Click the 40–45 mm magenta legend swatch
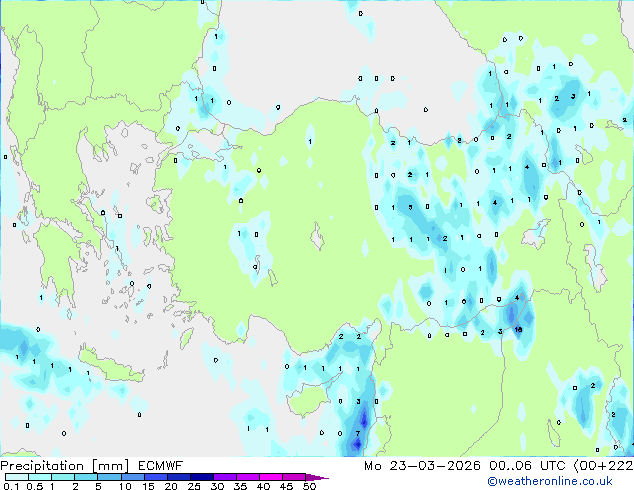Viewport: 634px width, 490px height. [271, 477]
